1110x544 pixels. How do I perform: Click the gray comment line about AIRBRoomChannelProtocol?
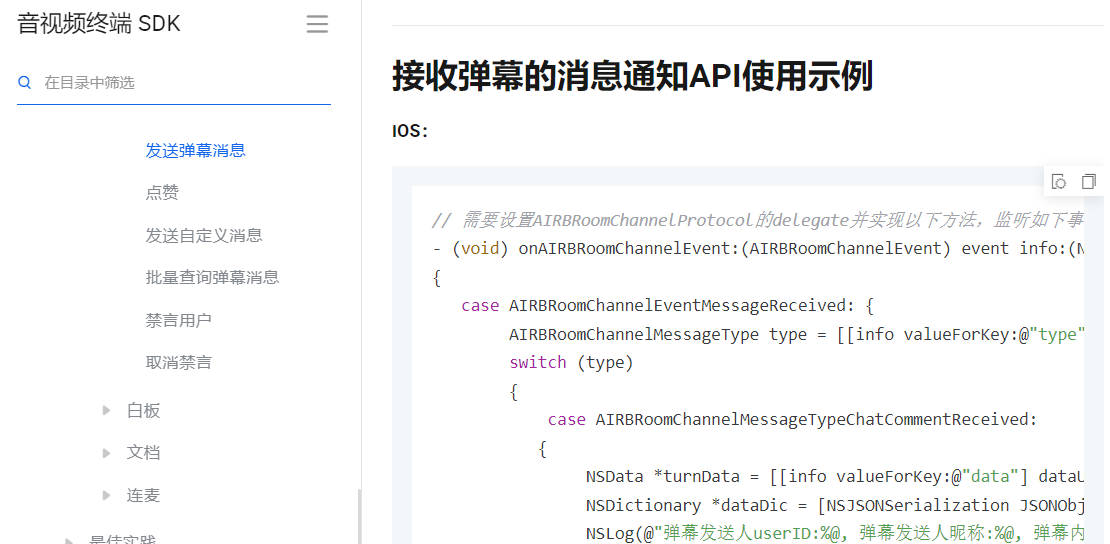click(x=757, y=220)
